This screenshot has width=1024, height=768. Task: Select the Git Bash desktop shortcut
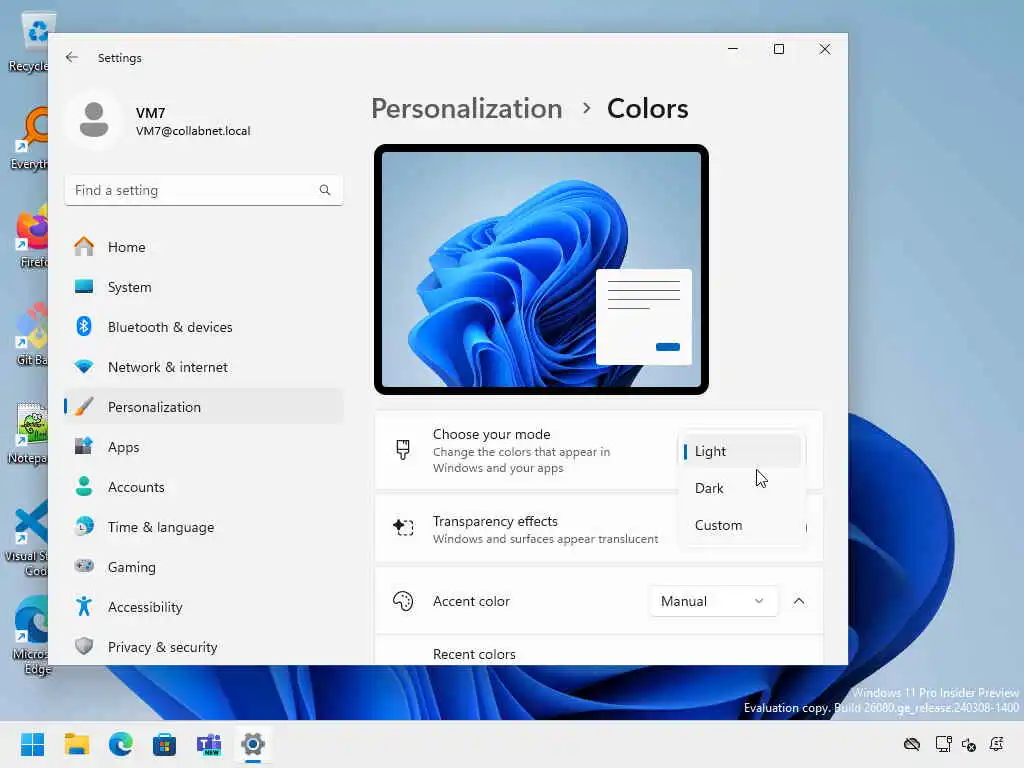[x=29, y=336]
